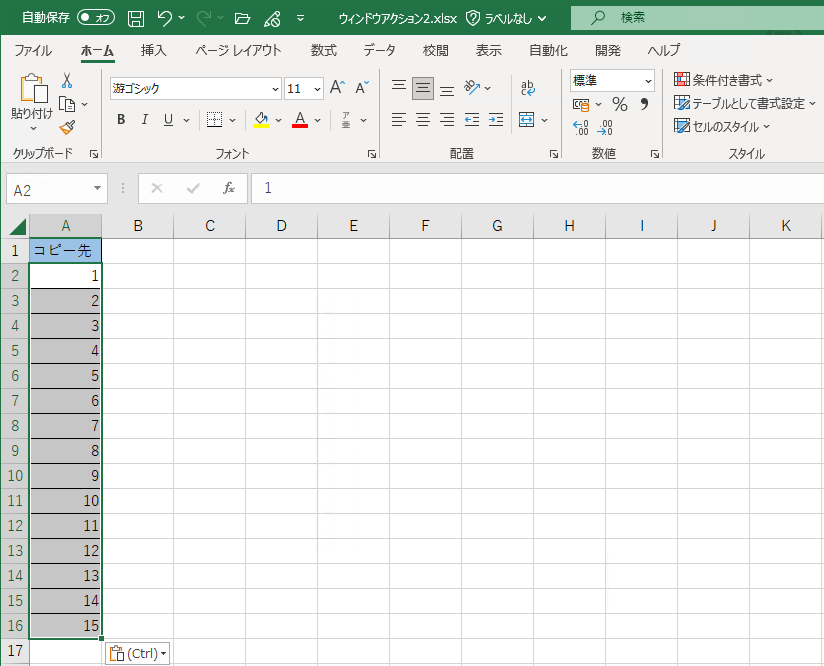The width and height of the screenshot is (824, 666).
Task: Toggle the AutoSave switch
Action: (x=95, y=18)
